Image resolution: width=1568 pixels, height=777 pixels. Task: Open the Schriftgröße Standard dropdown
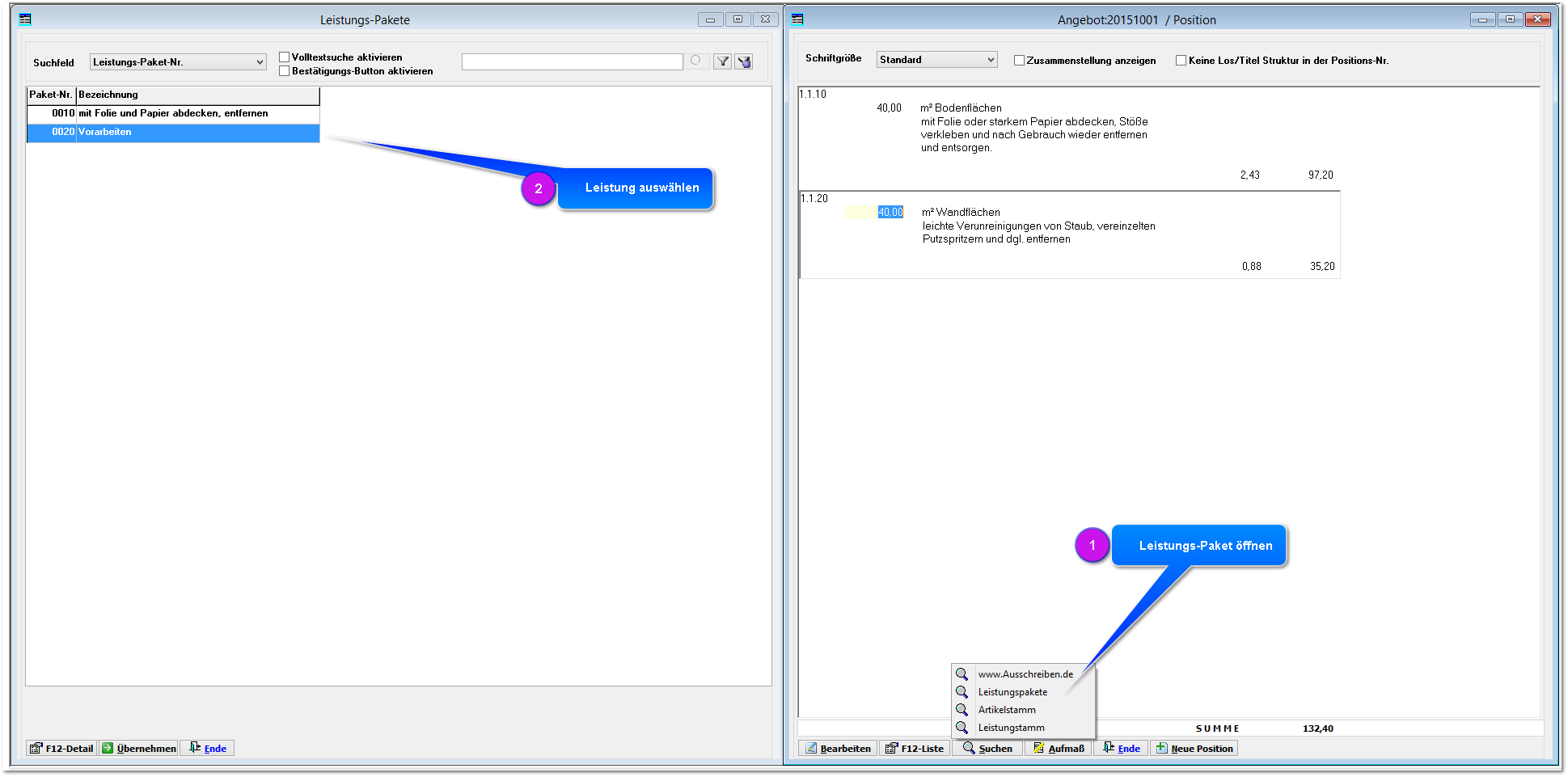tap(936, 60)
